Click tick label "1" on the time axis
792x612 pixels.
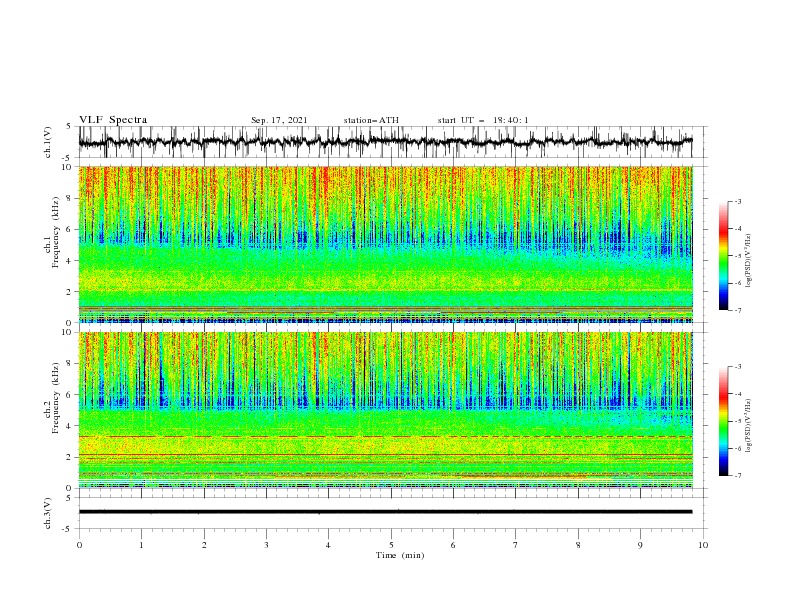pos(141,545)
